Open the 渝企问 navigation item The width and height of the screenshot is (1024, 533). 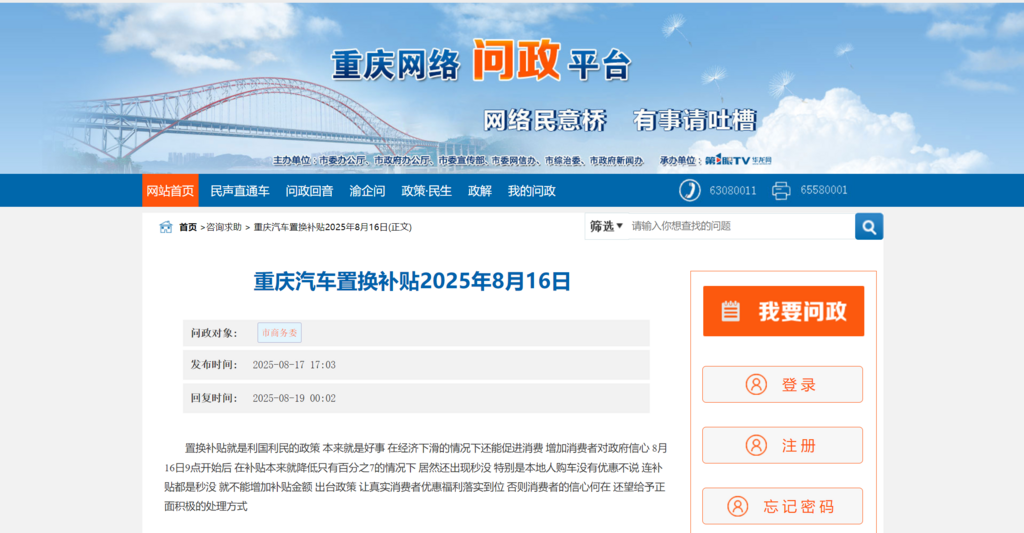(x=367, y=191)
